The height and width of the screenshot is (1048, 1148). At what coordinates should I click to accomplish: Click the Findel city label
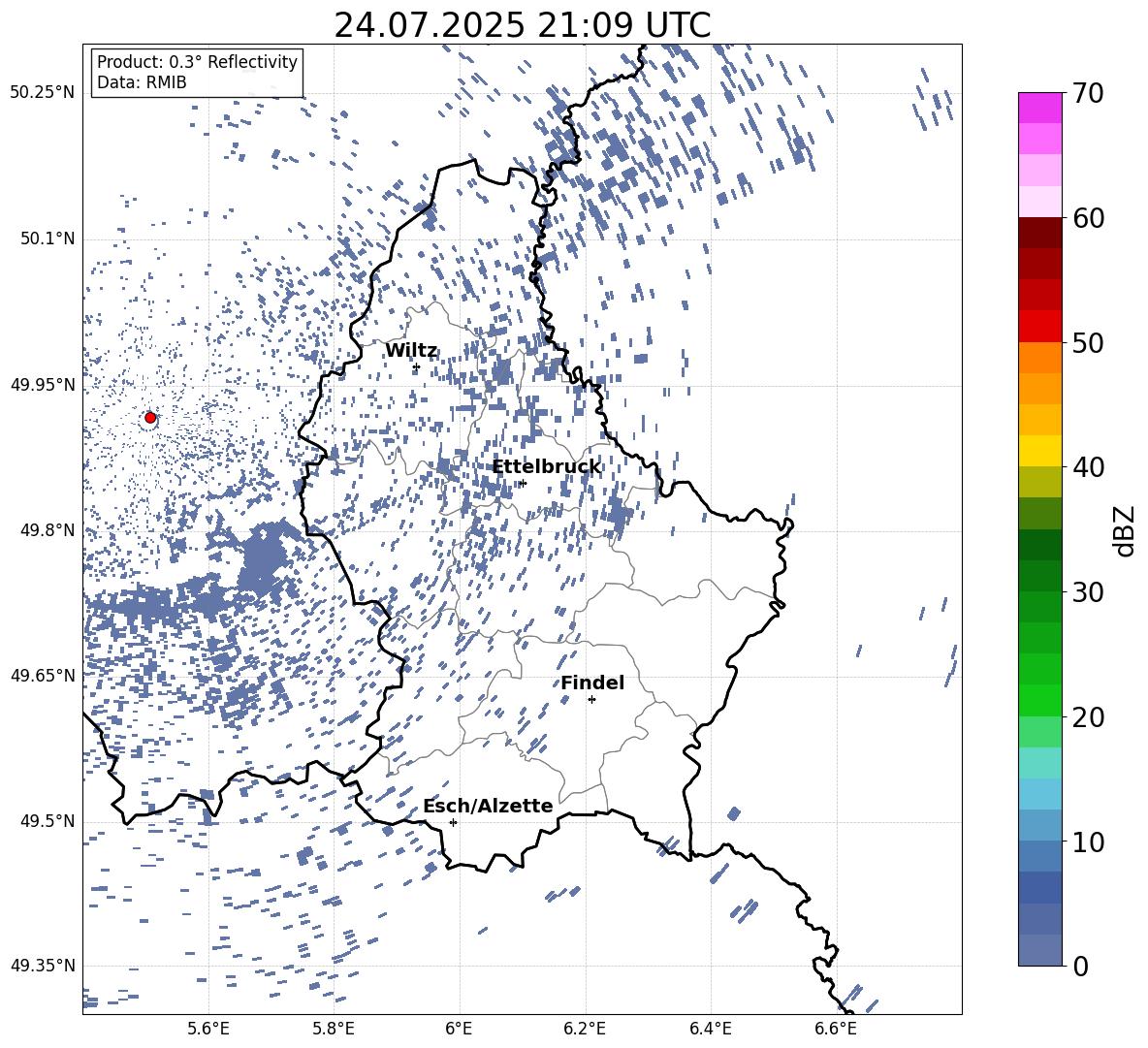[x=592, y=683]
